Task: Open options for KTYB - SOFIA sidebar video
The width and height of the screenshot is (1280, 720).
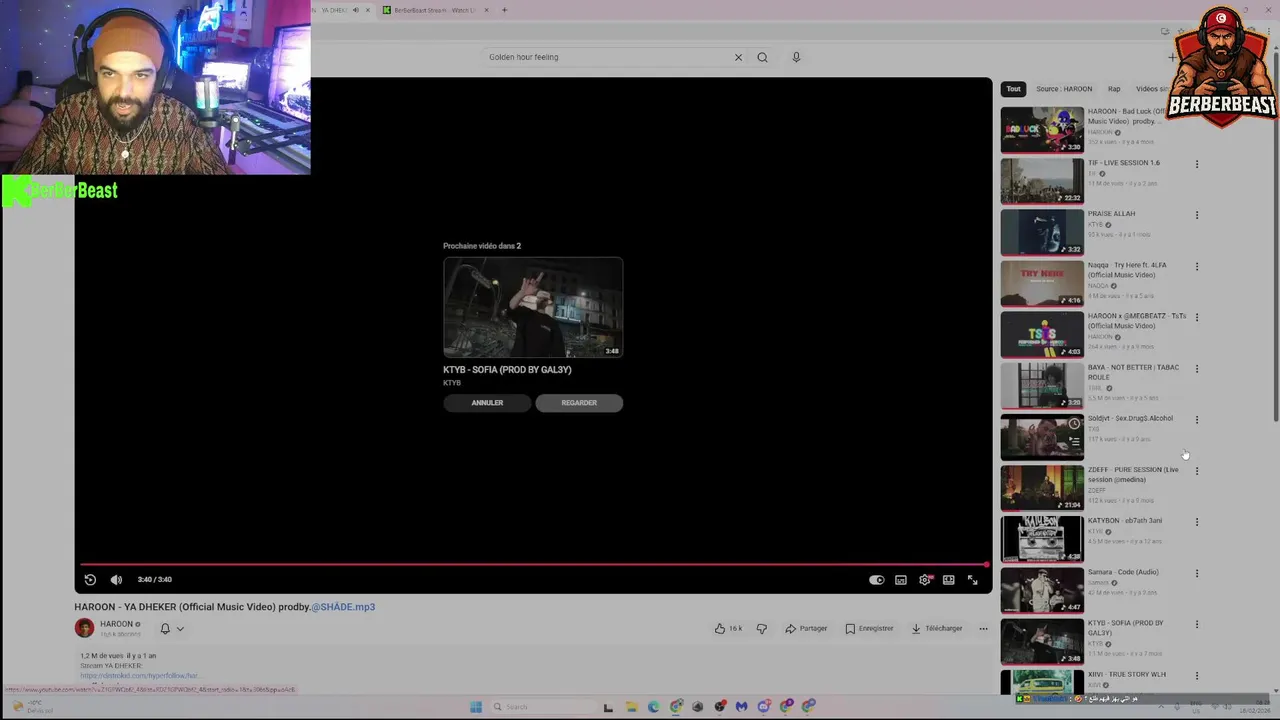Action: [x=1196, y=625]
